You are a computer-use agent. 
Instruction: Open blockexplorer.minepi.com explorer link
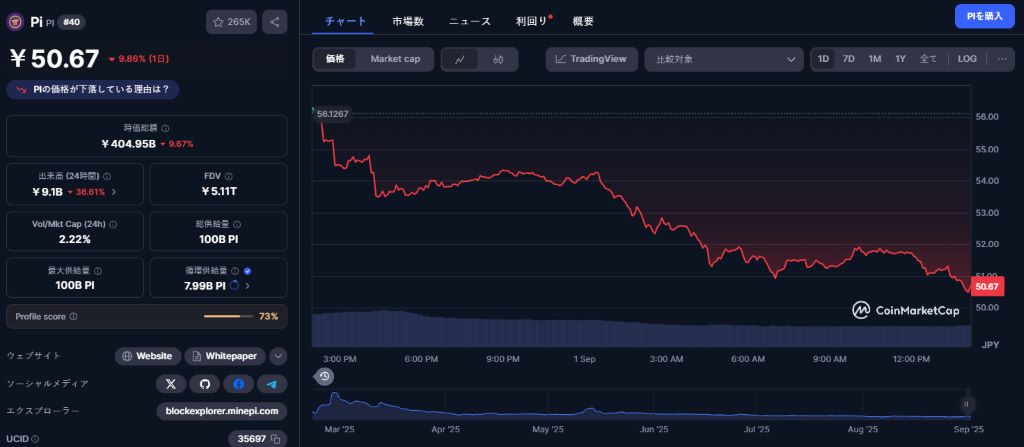[222, 411]
